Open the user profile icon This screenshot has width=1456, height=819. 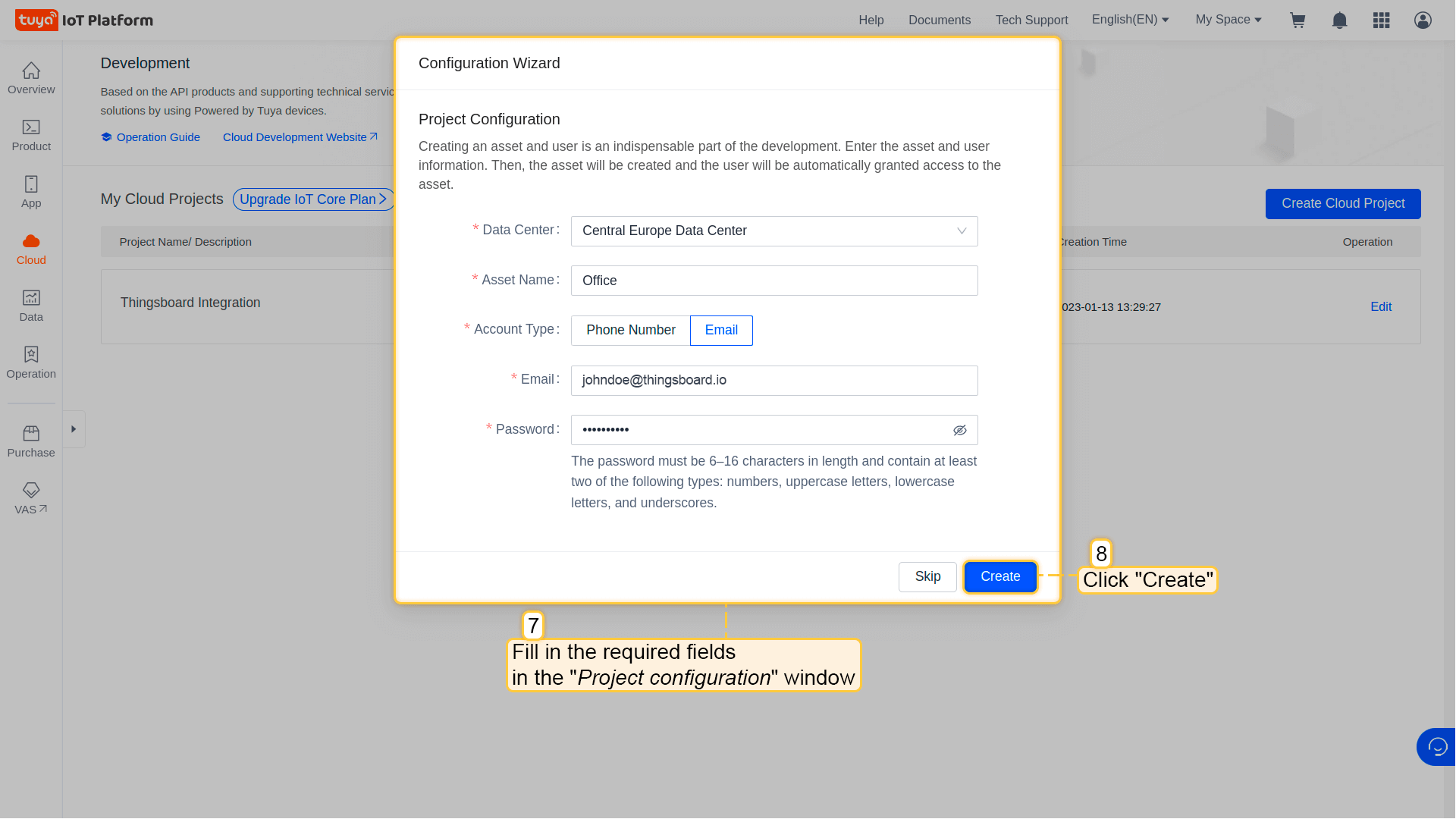[1423, 20]
